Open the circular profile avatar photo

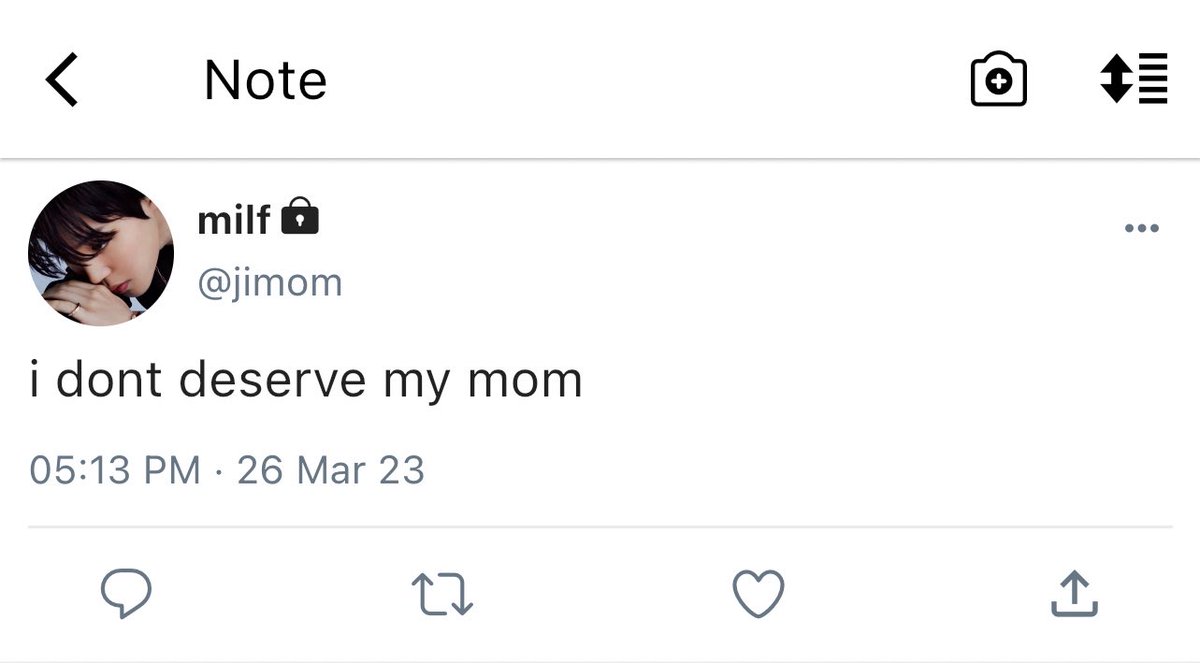(x=101, y=253)
